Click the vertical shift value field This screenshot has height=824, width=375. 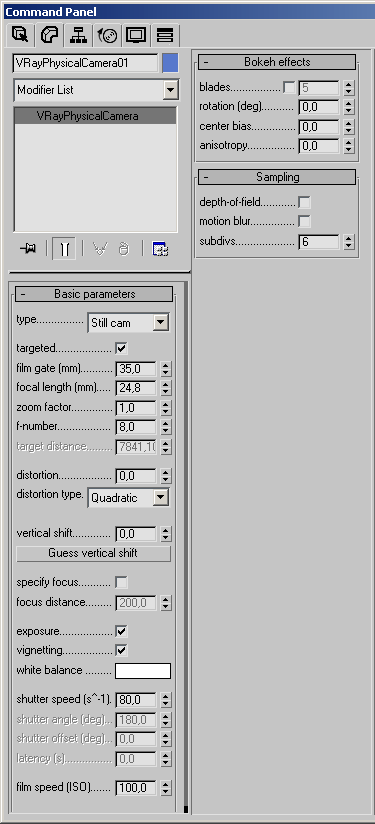point(136,534)
